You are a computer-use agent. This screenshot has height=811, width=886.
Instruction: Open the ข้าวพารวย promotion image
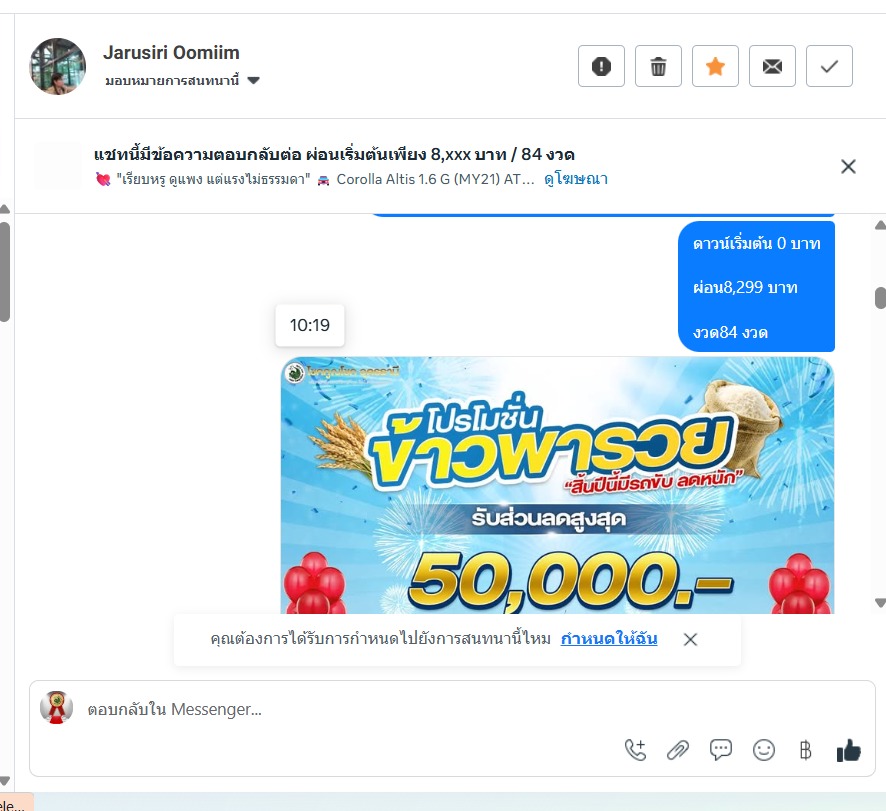557,485
